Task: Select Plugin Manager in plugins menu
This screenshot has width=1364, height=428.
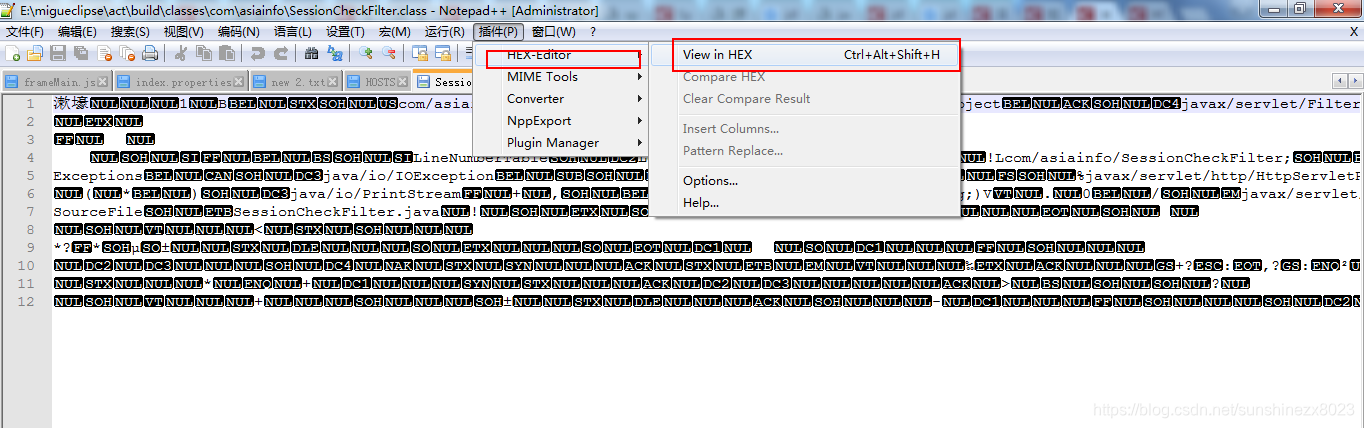Action: tap(562, 143)
